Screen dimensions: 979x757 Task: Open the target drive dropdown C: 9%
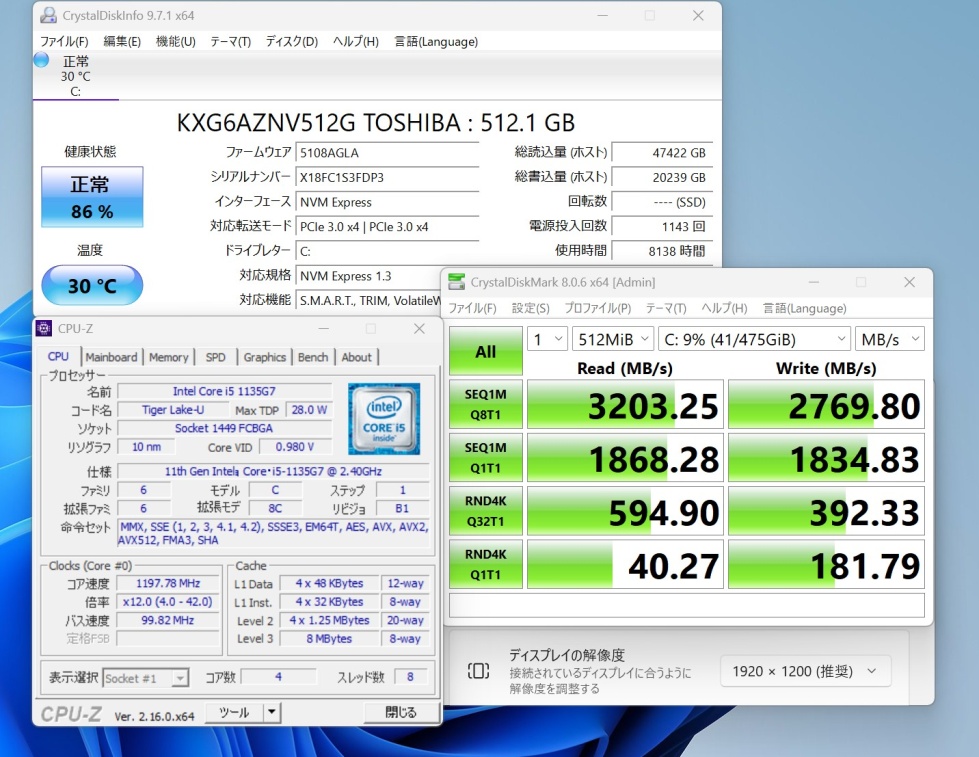754,339
